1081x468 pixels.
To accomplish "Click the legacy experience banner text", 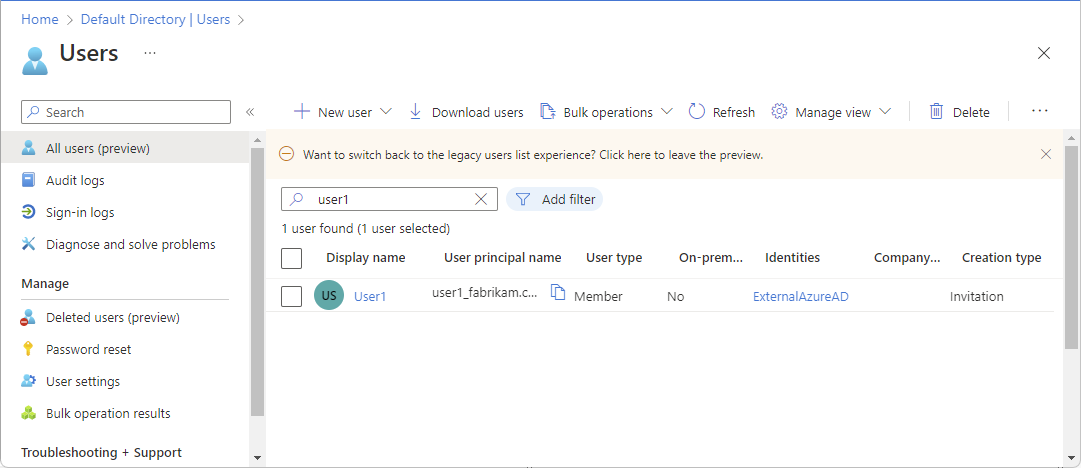I will (x=533, y=155).
